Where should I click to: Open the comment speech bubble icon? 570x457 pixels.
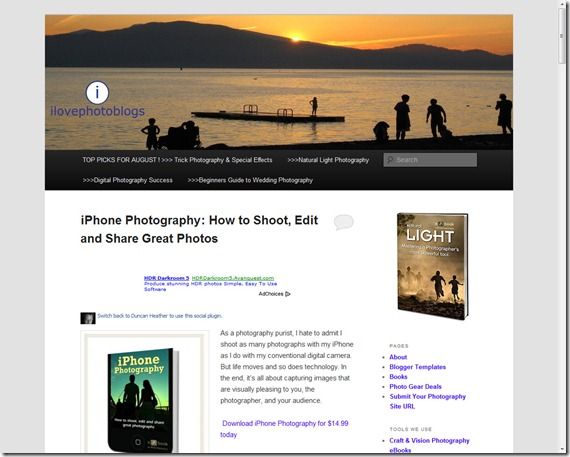[344, 222]
